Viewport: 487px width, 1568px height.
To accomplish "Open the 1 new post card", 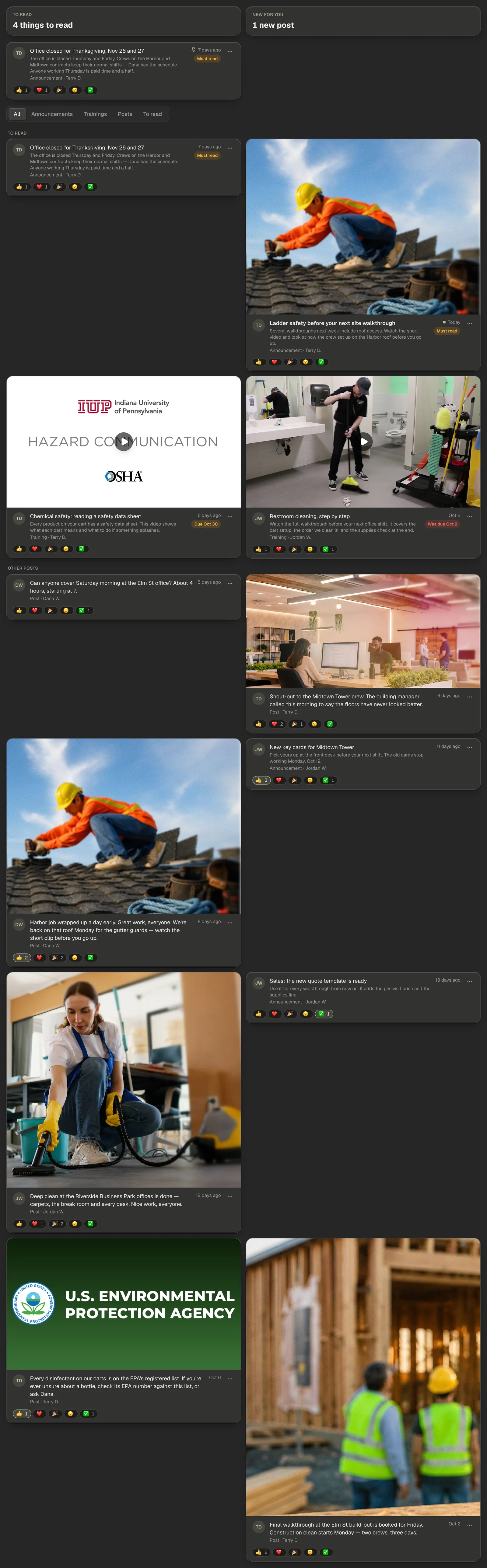I will click(363, 21).
